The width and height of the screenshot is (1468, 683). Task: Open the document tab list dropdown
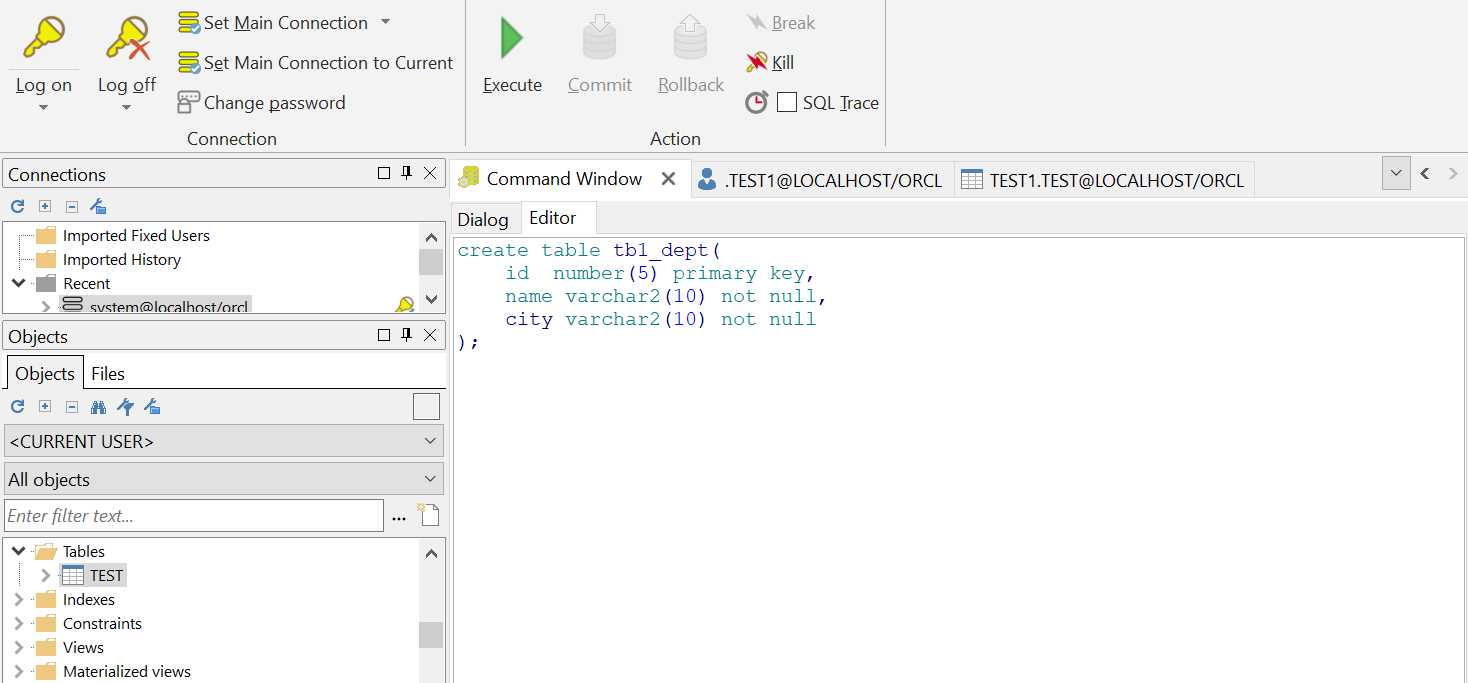click(1396, 173)
